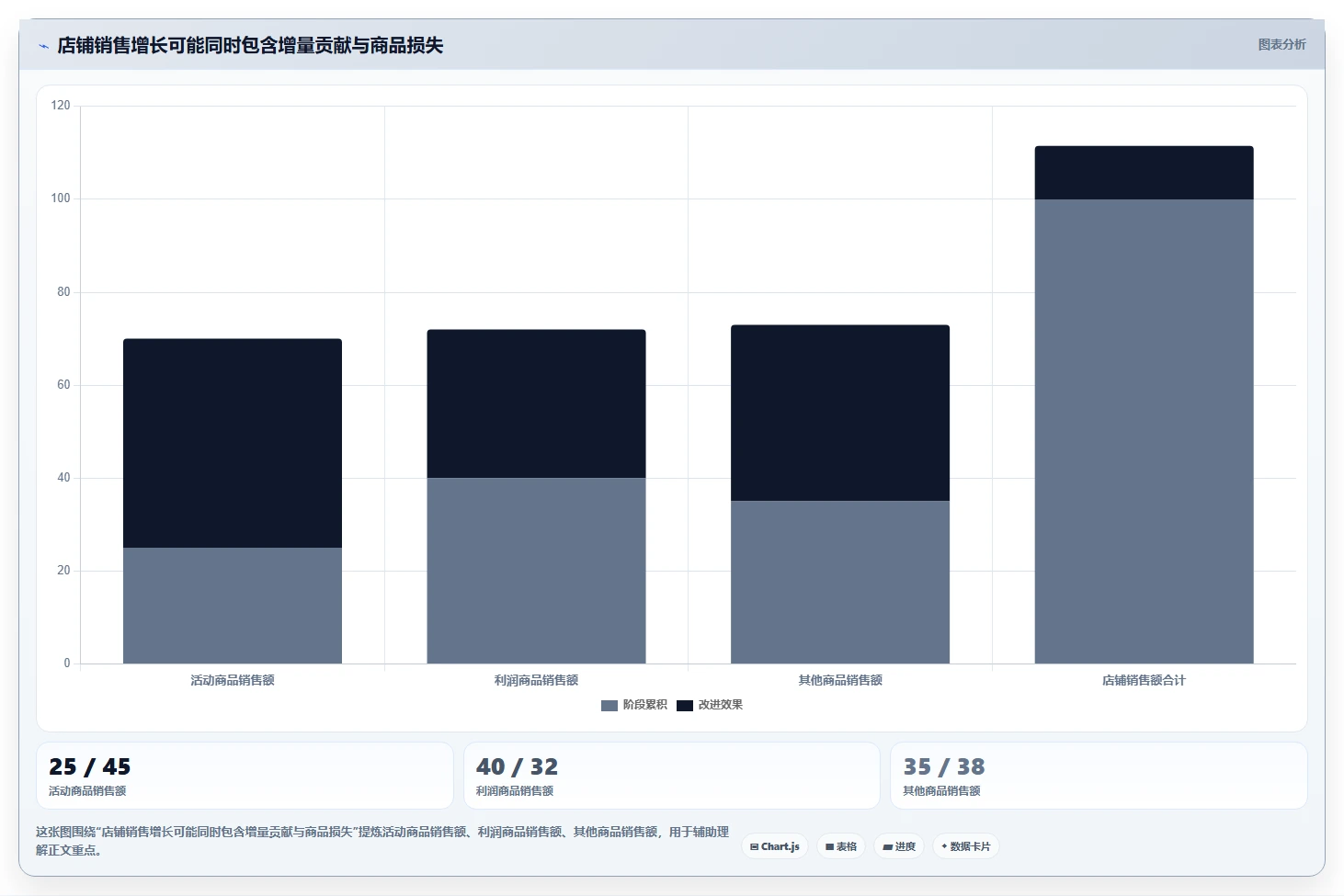The width and height of the screenshot is (1344, 896).
Task: Click the dark segment of the 活动商品销售额 bar
Action: pos(233,443)
